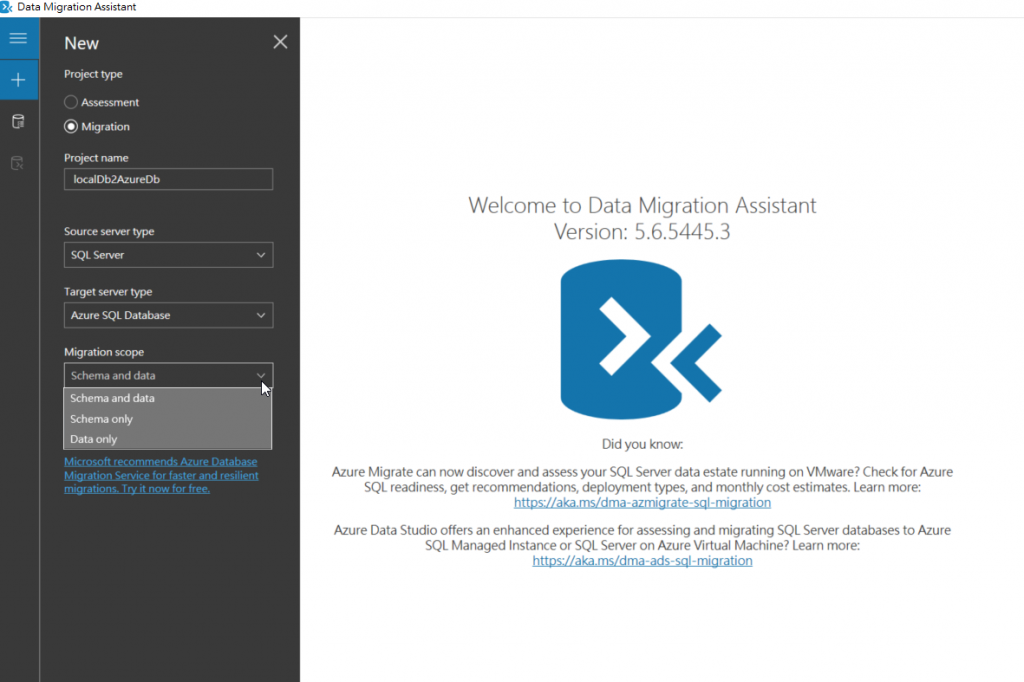Click the 'Version: 5.6.5445.3' text

(x=642, y=231)
